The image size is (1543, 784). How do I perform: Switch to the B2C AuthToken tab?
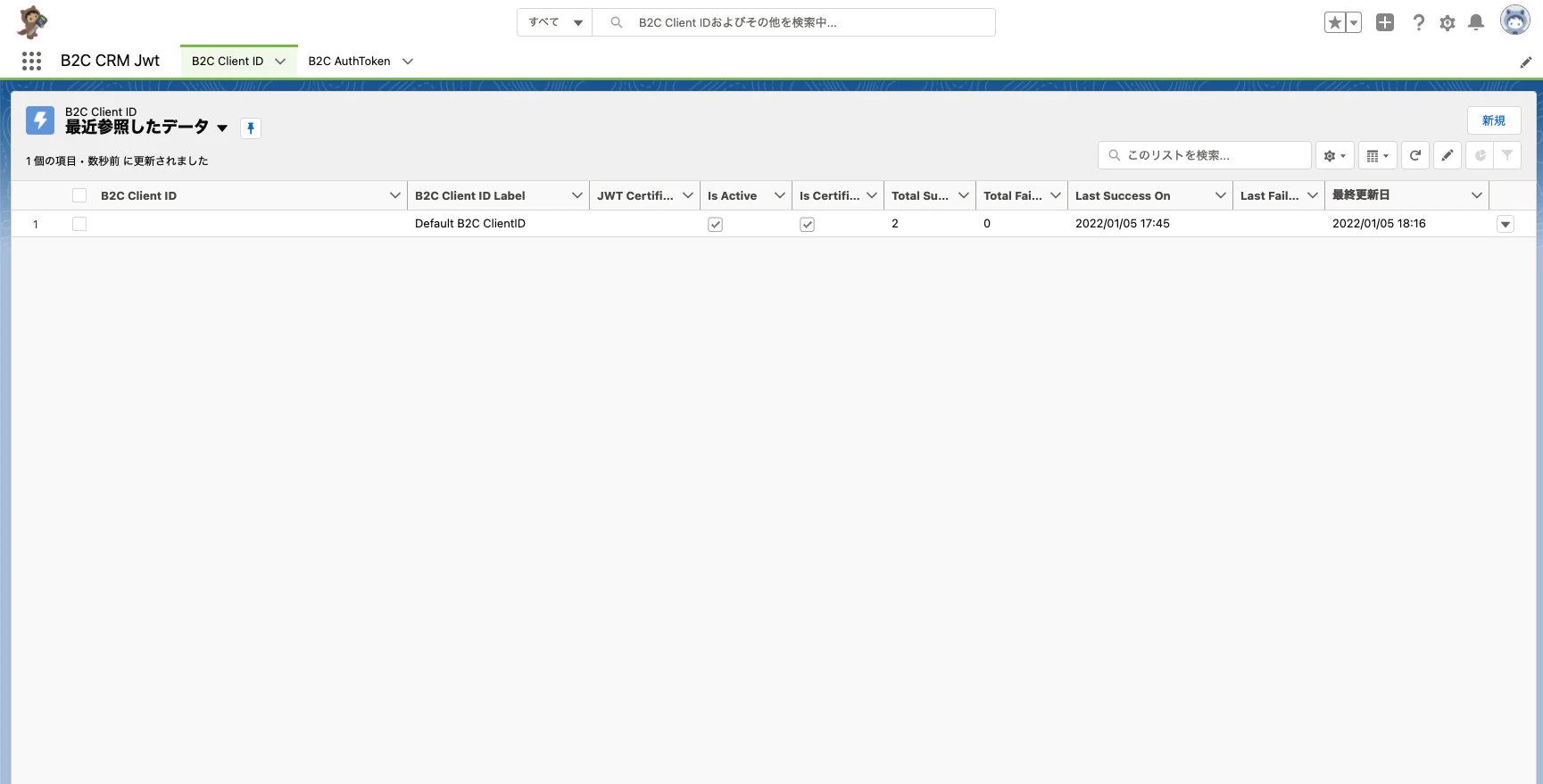[x=349, y=62]
